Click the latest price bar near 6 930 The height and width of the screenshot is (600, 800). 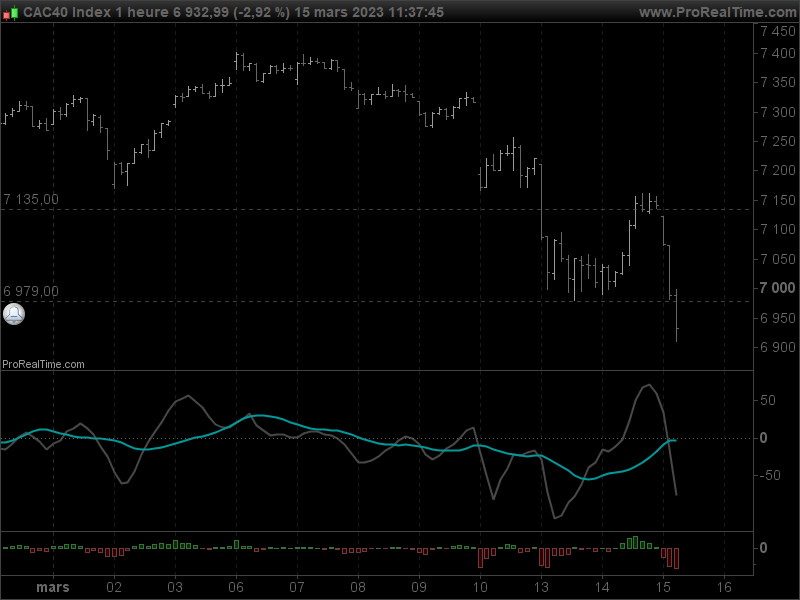pyautogui.click(x=677, y=316)
